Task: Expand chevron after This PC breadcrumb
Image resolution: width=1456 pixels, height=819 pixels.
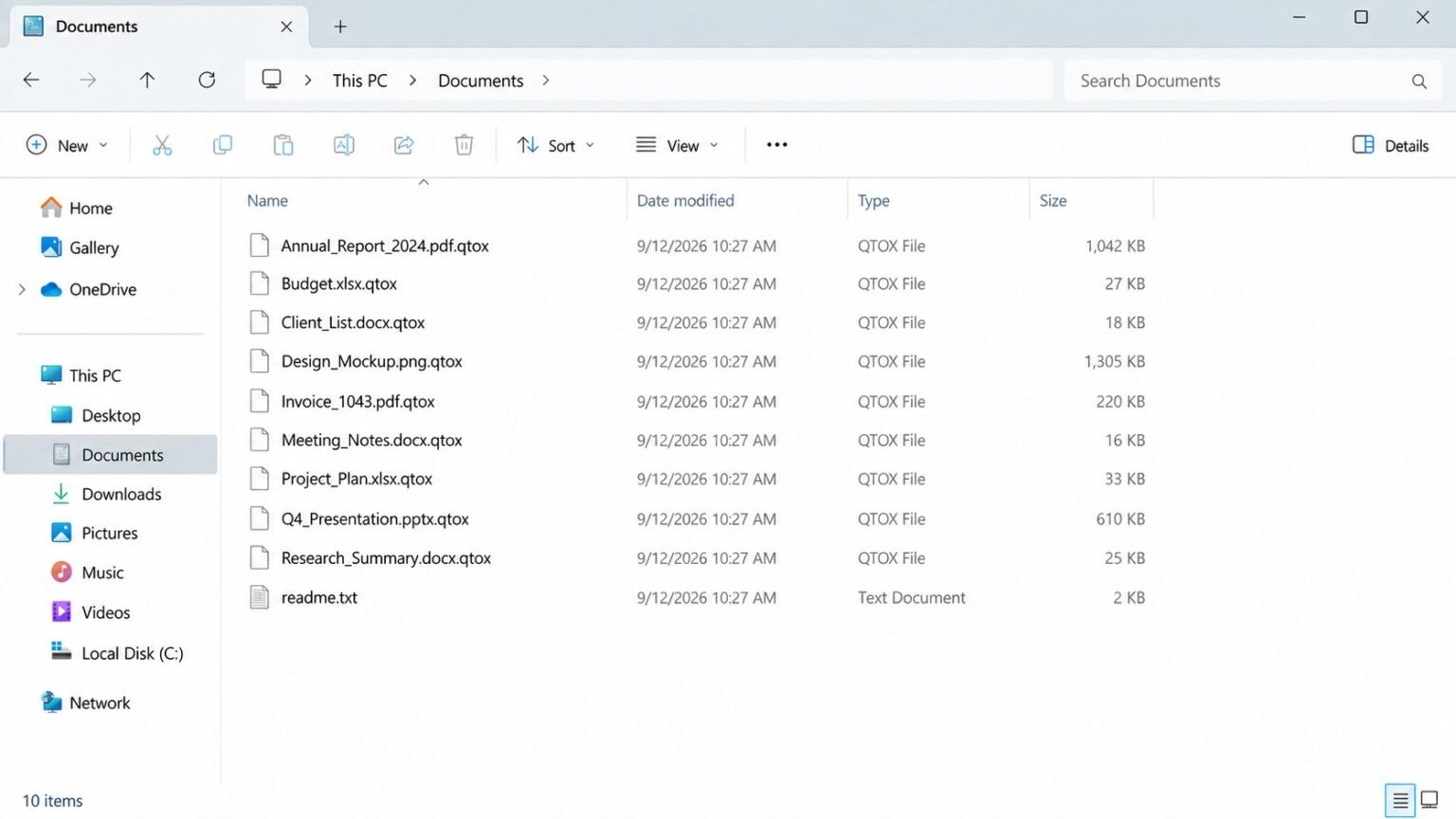Action: 413,81
